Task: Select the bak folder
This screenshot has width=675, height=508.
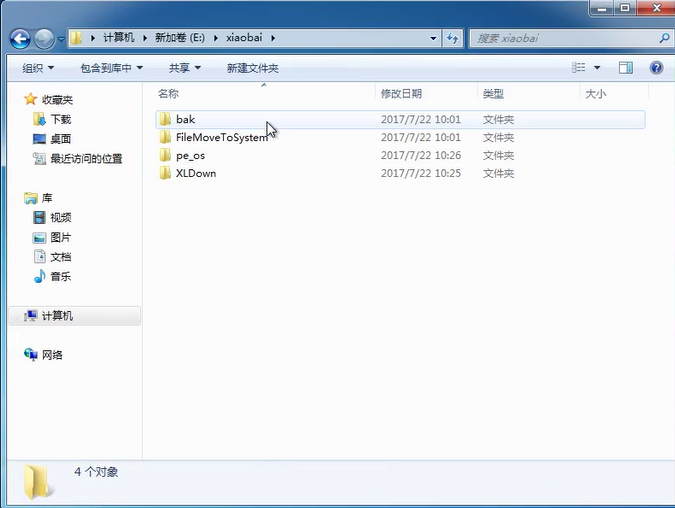Action: click(185, 119)
